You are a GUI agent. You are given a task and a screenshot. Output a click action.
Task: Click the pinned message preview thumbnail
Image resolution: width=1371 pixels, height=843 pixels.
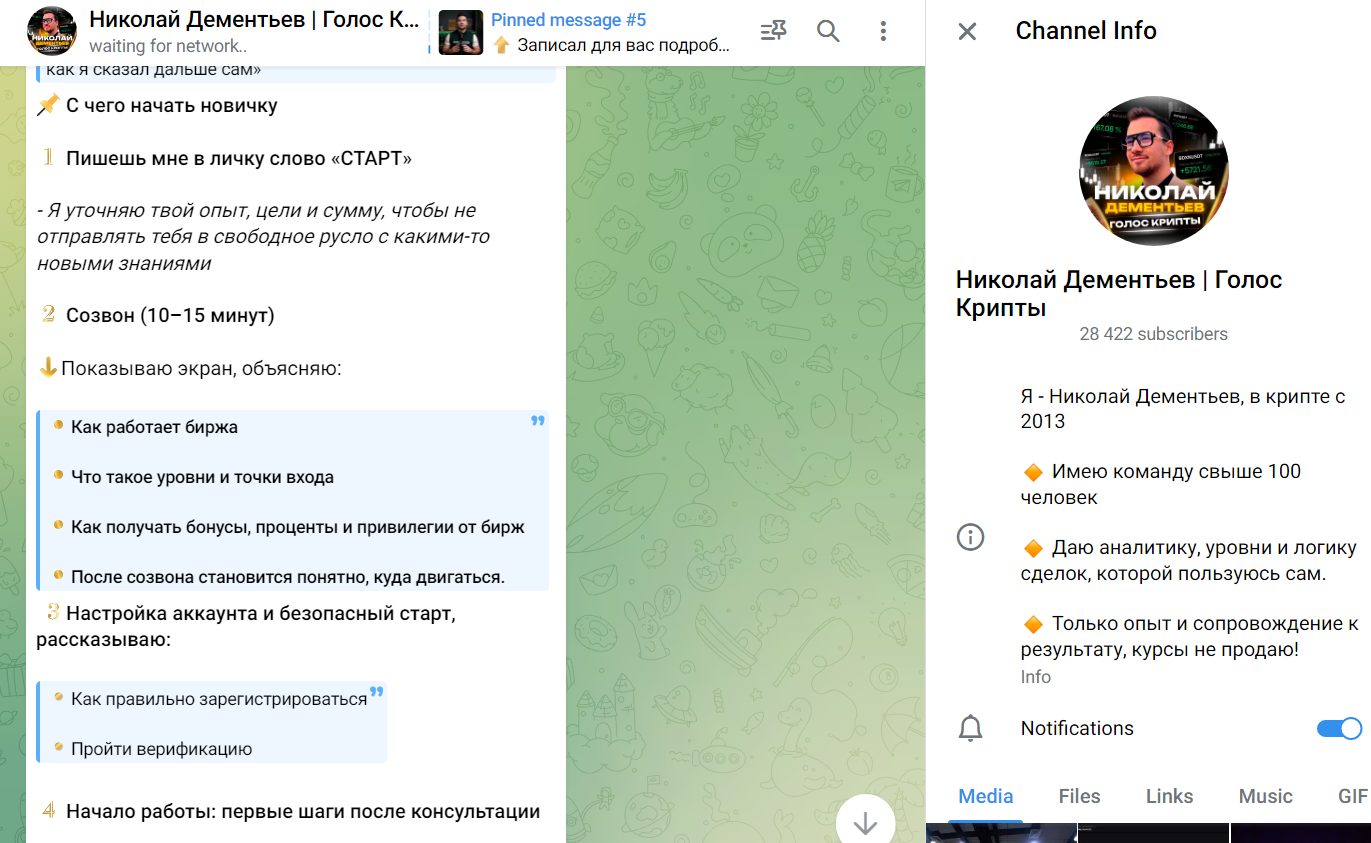tap(459, 31)
